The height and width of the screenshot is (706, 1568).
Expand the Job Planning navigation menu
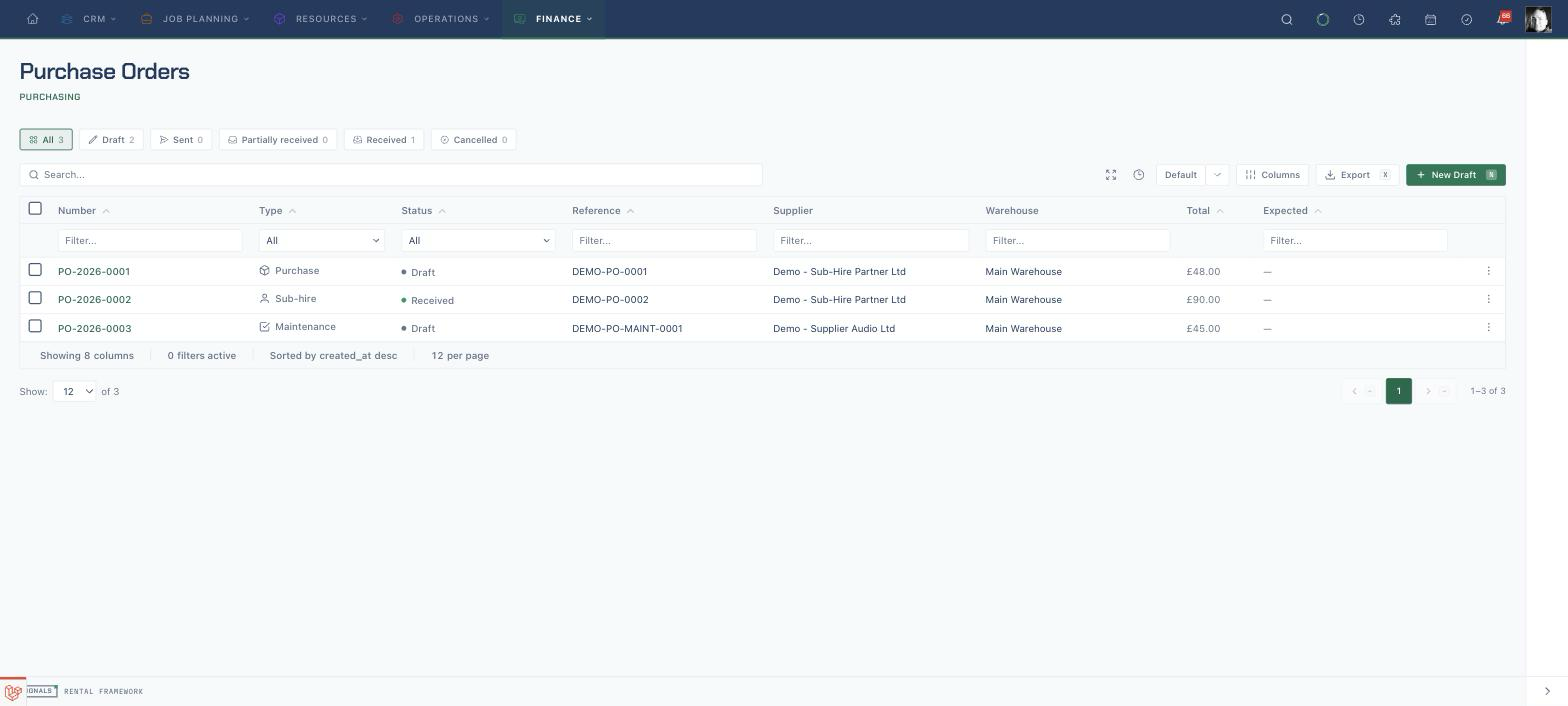(x=195, y=19)
